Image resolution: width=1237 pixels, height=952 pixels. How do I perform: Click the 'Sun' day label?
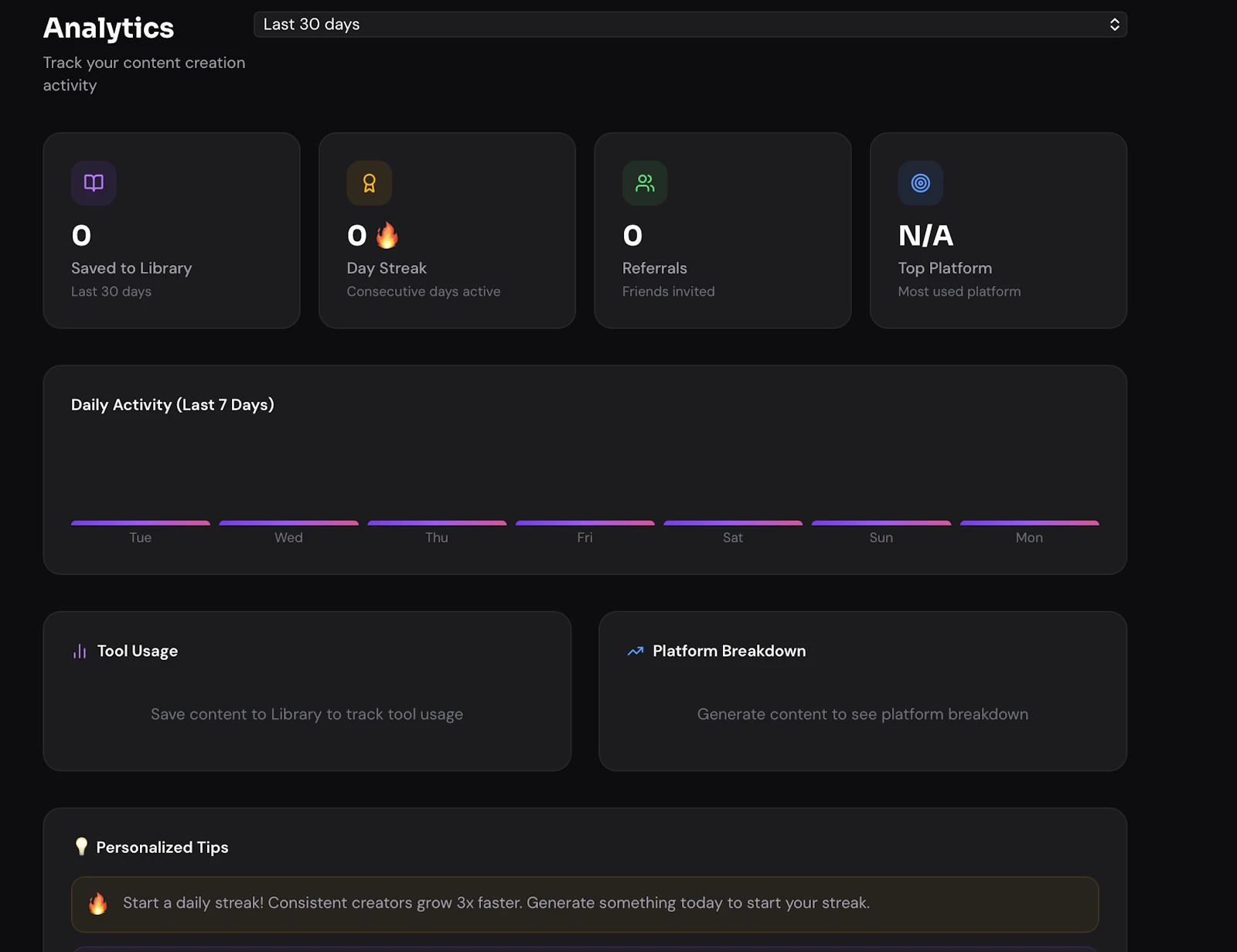click(x=881, y=538)
